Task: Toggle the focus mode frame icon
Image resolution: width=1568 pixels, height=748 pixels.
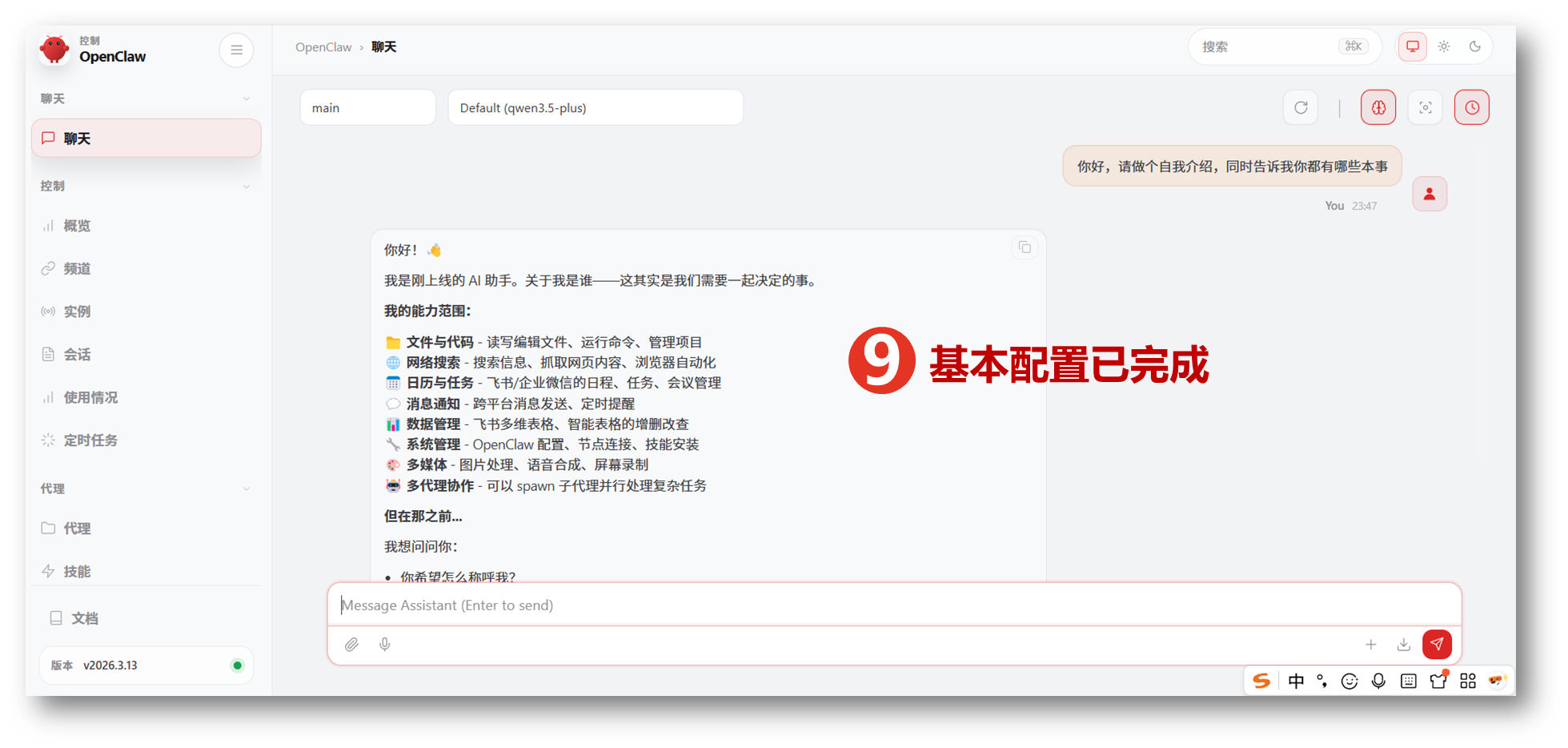Action: 1426,107
